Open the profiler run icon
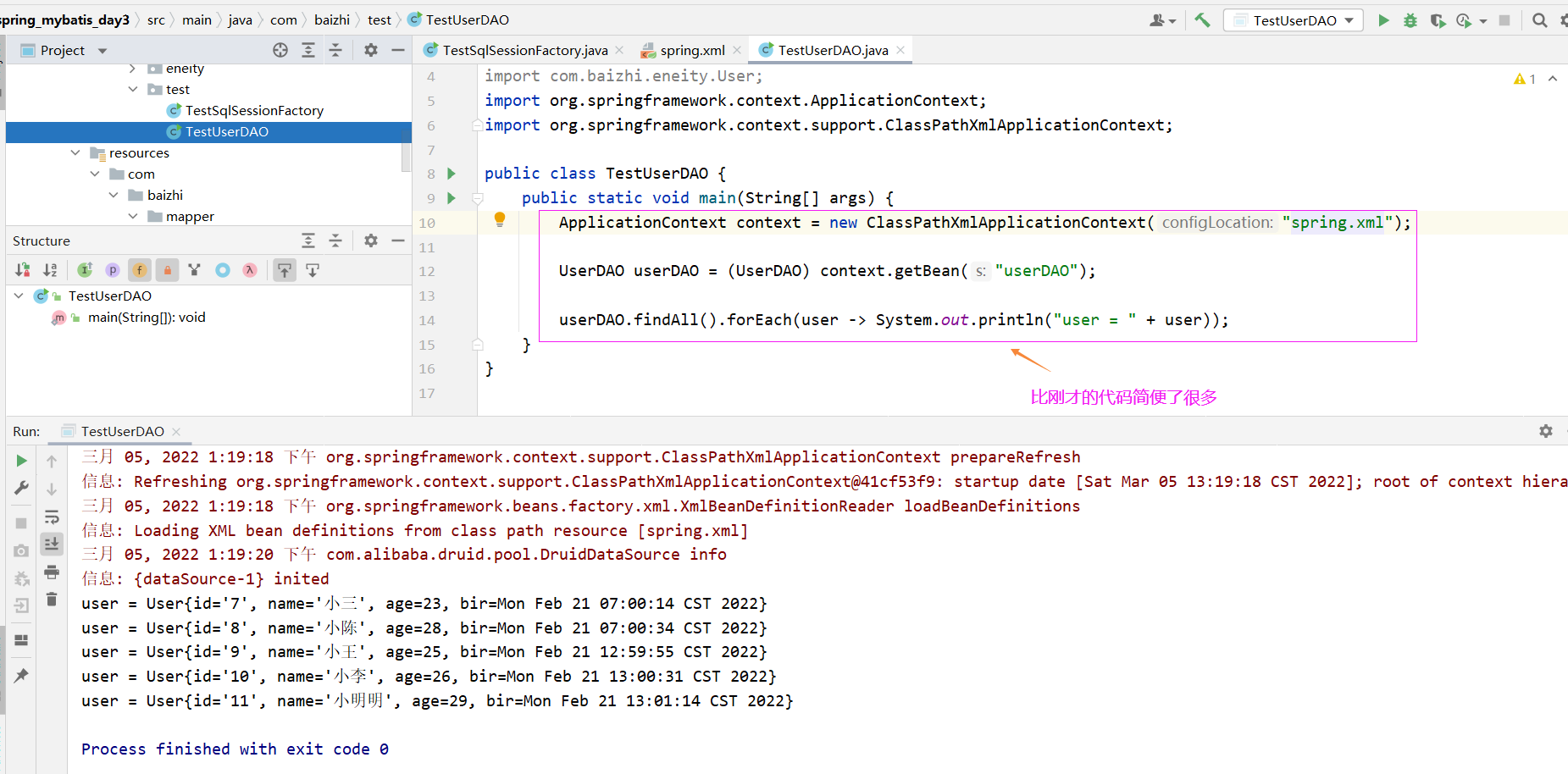The height and width of the screenshot is (774, 1568). click(x=1465, y=20)
